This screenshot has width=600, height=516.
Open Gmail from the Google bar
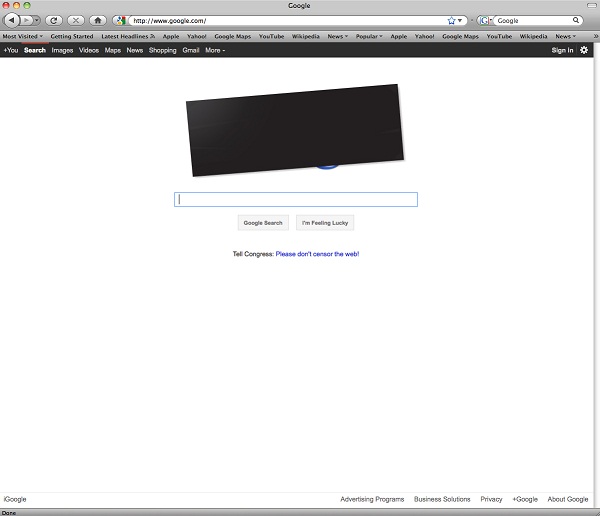(191, 50)
